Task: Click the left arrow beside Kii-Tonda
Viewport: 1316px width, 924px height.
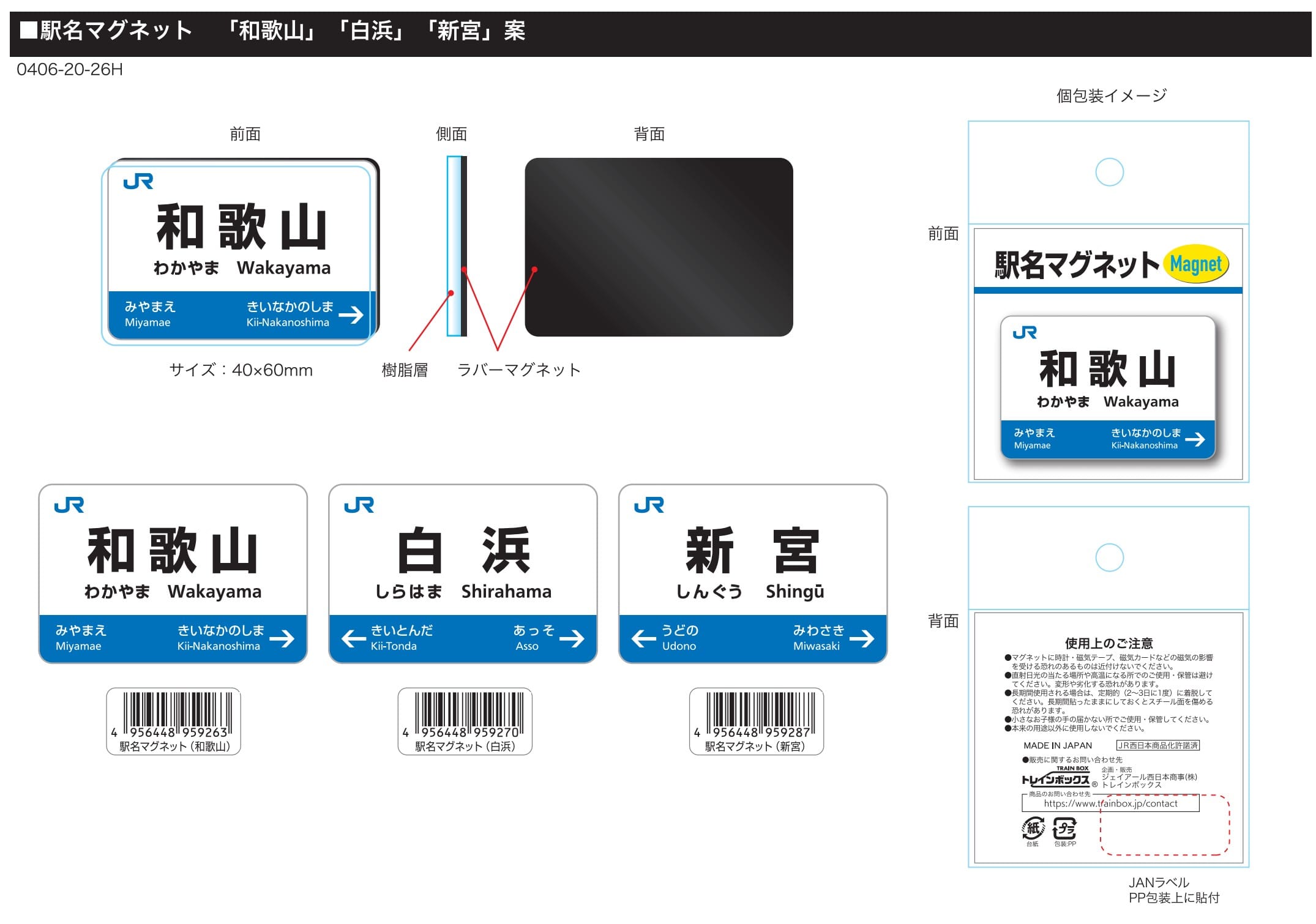Action: click(x=354, y=638)
